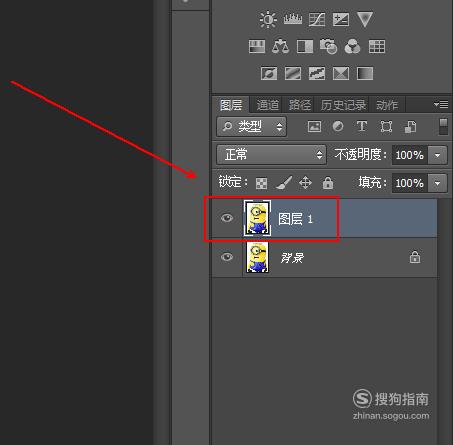Toggle the layer filtering switch
The width and height of the screenshot is (453, 445).
pos(443,126)
